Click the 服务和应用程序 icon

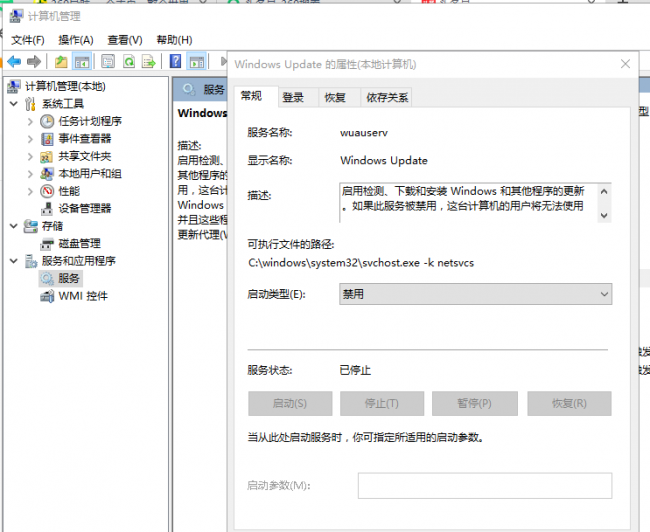tap(31, 261)
